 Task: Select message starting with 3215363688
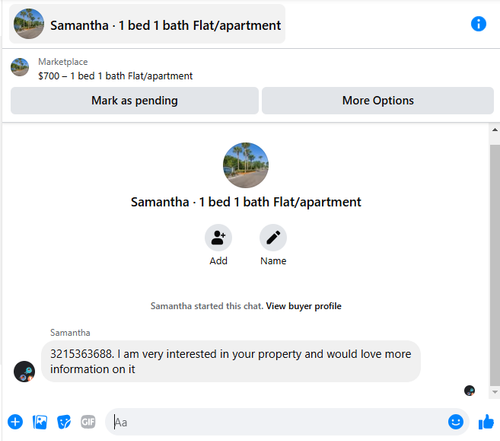pos(231,361)
